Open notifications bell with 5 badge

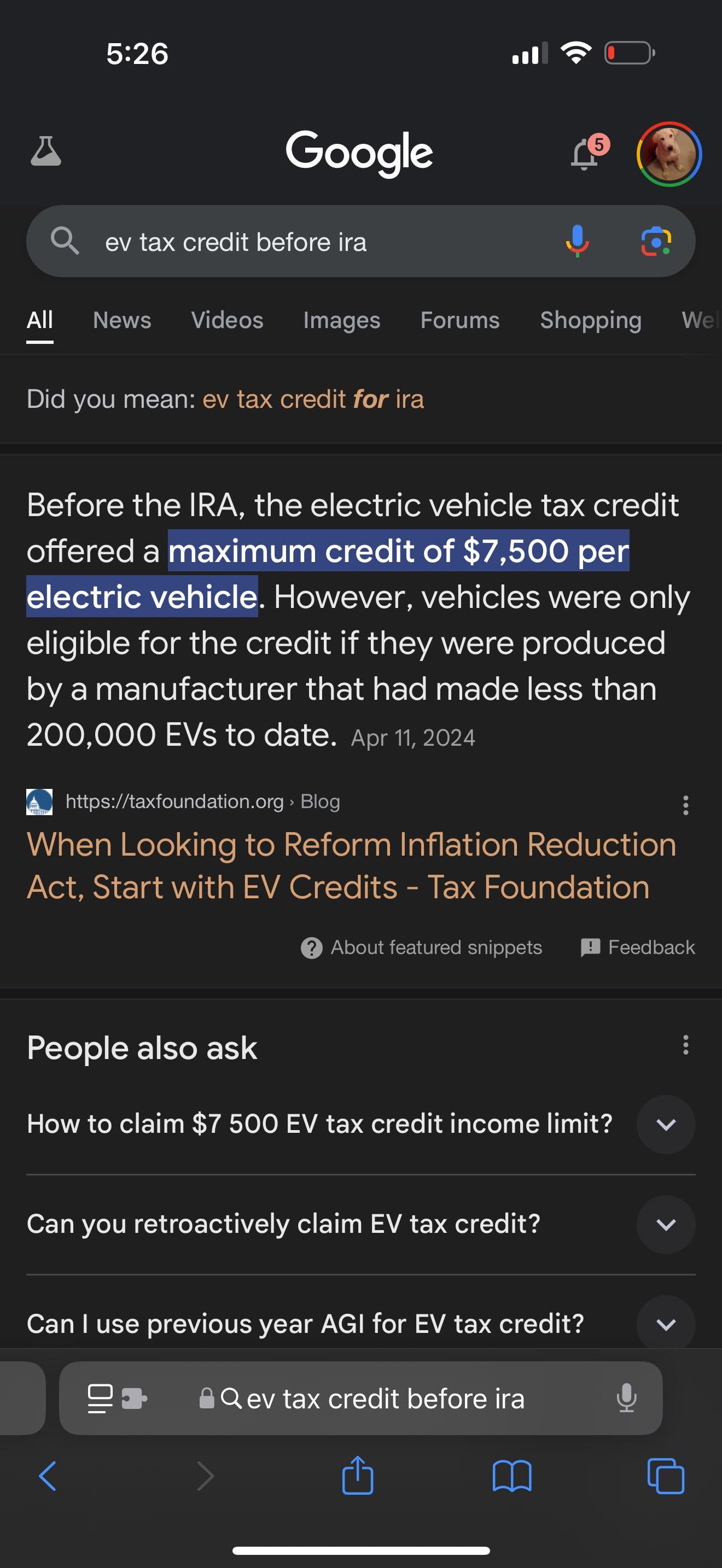pyautogui.click(x=585, y=154)
